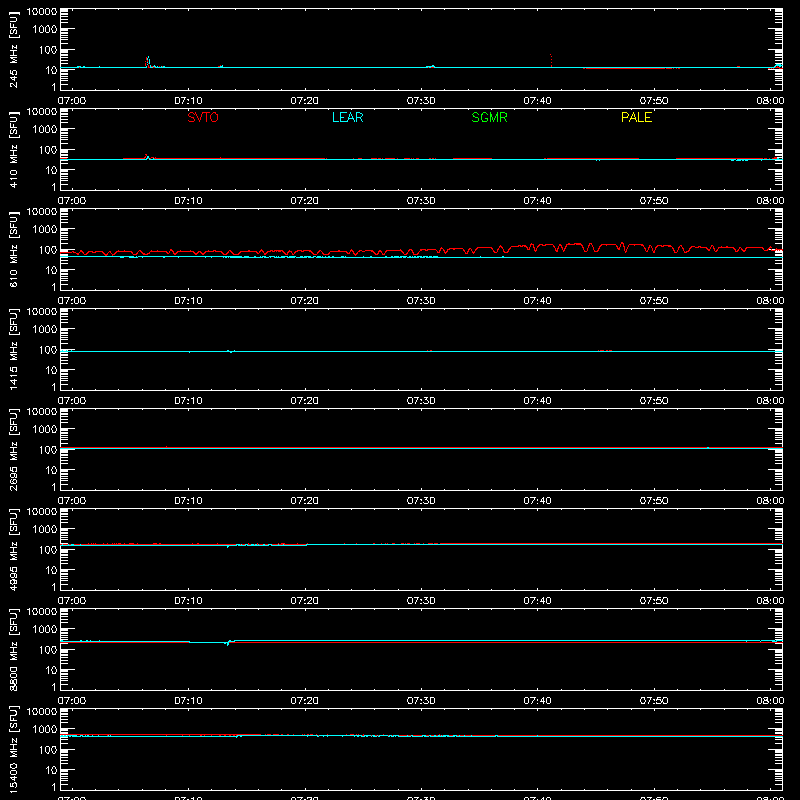Click the 1000 y-axis label of 15400 MHz plot
The image size is (800, 800).
pos(45,730)
